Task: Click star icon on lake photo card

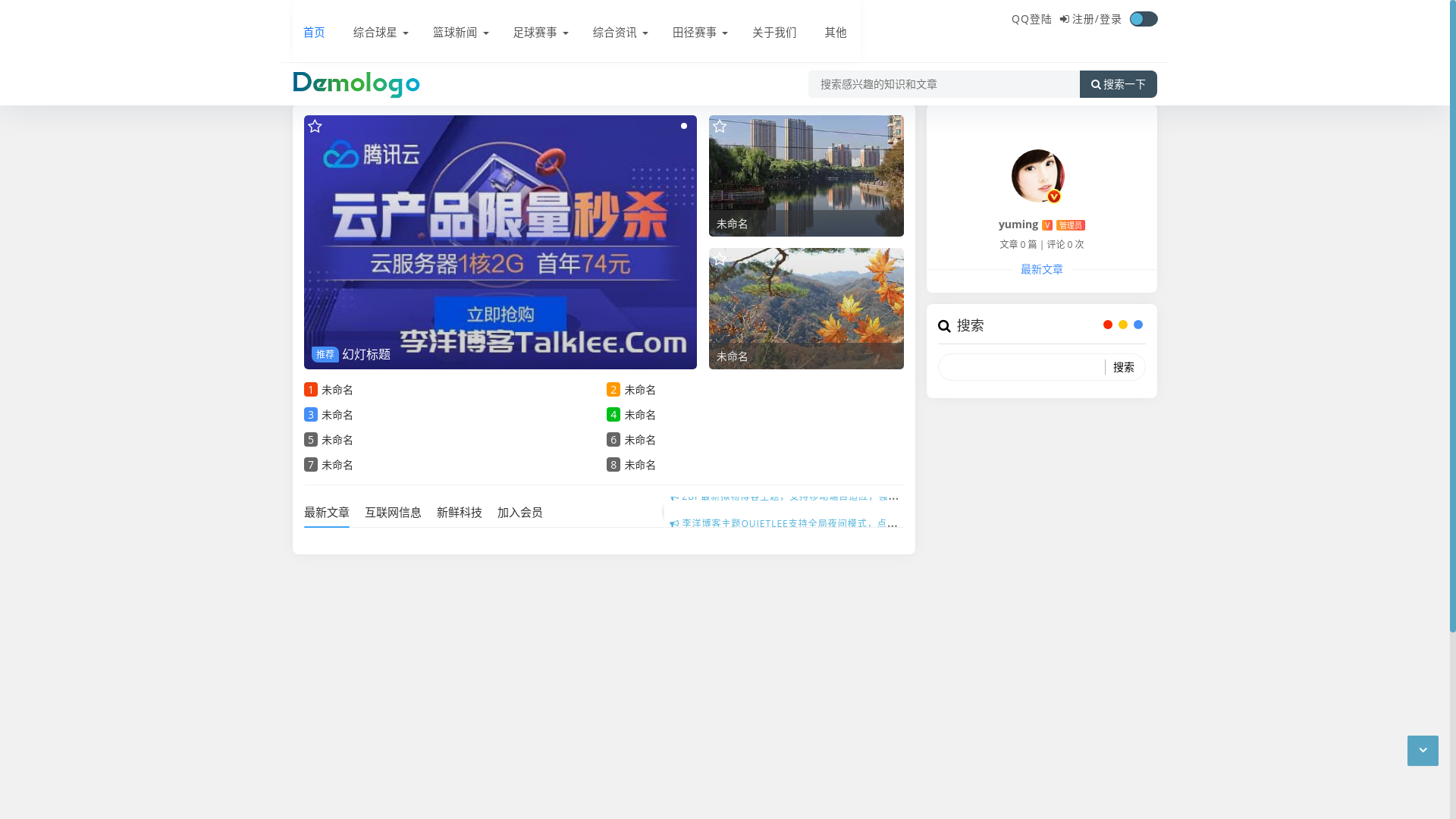Action: pos(720,127)
